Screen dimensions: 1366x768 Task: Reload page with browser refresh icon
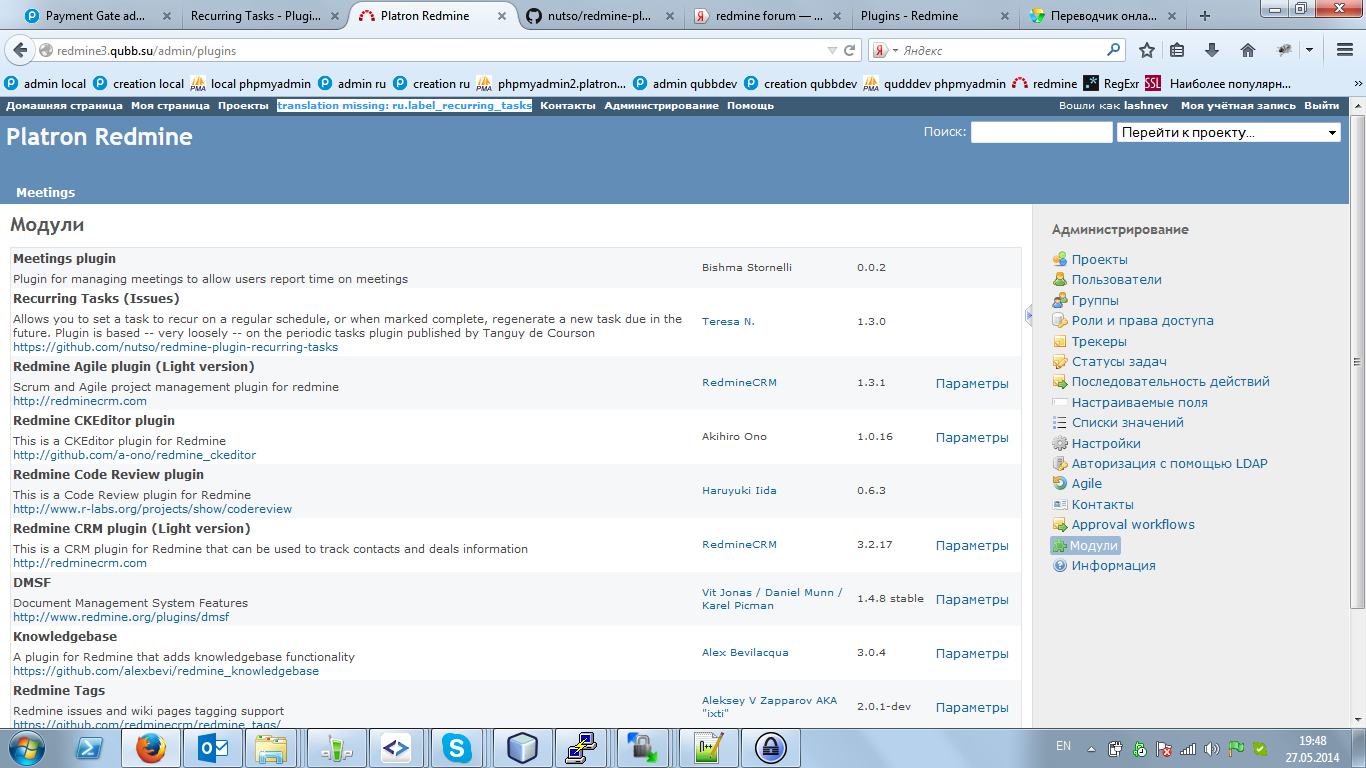tap(850, 50)
